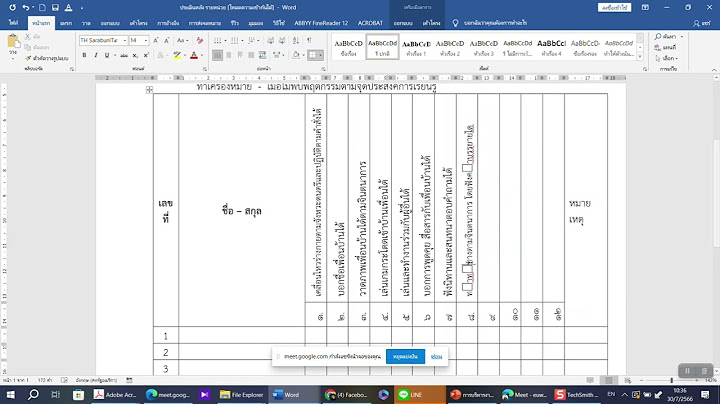Open the ACROBAT tab

click(370, 22)
